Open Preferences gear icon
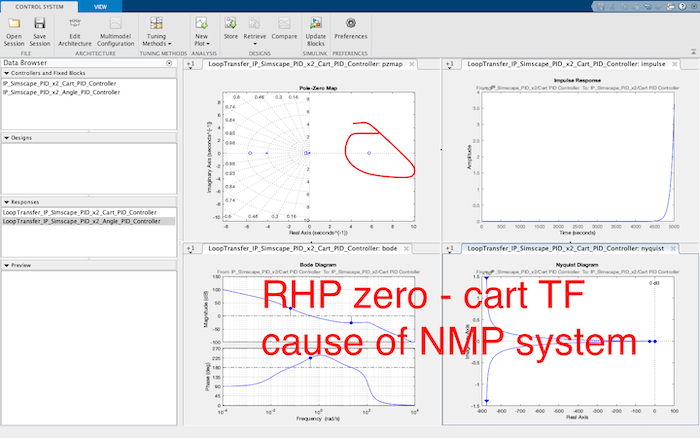The width and height of the screenshot is (700, 438). [351, 23]
